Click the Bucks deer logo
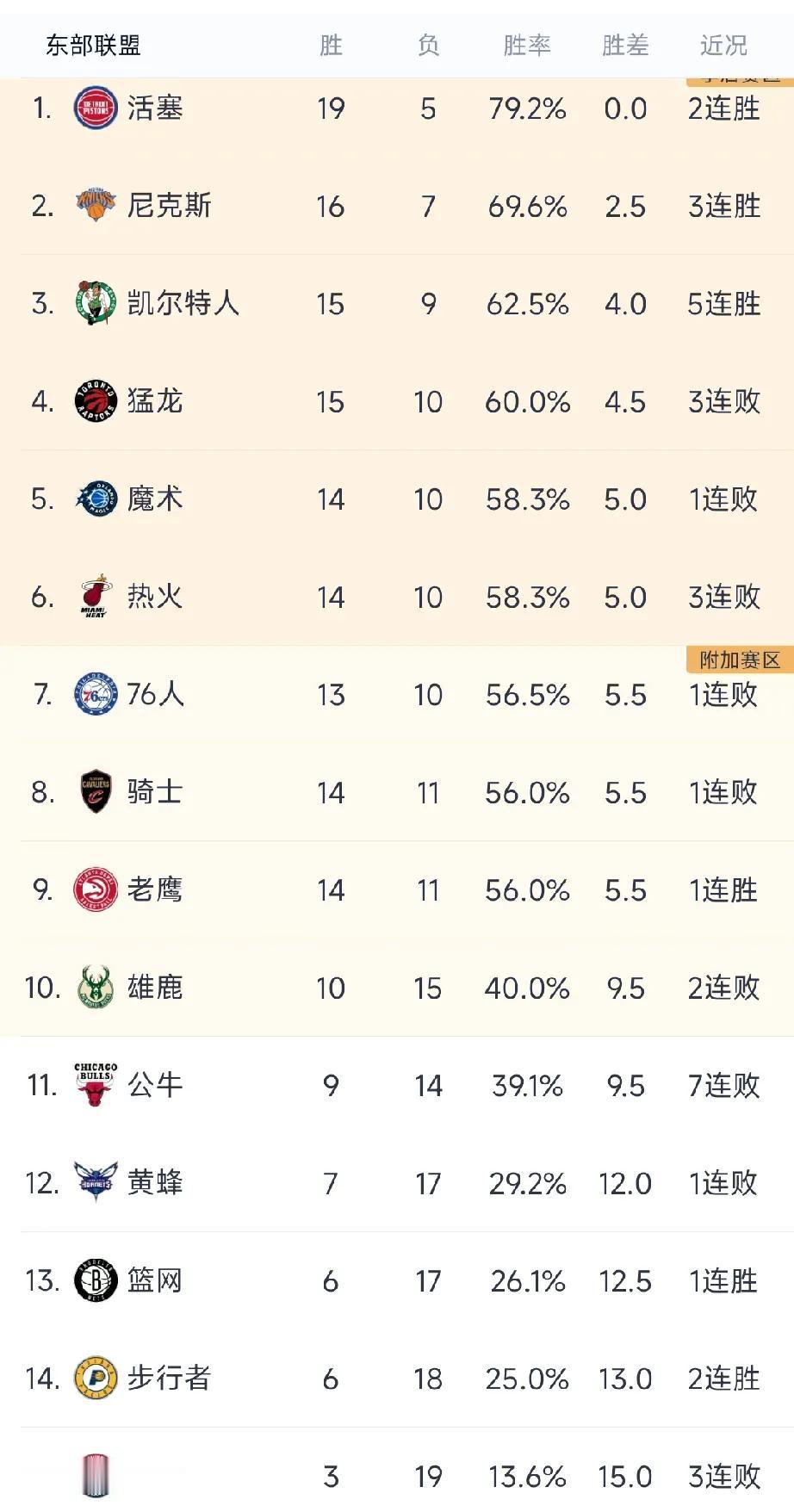794x1512 pixels. 96,988
